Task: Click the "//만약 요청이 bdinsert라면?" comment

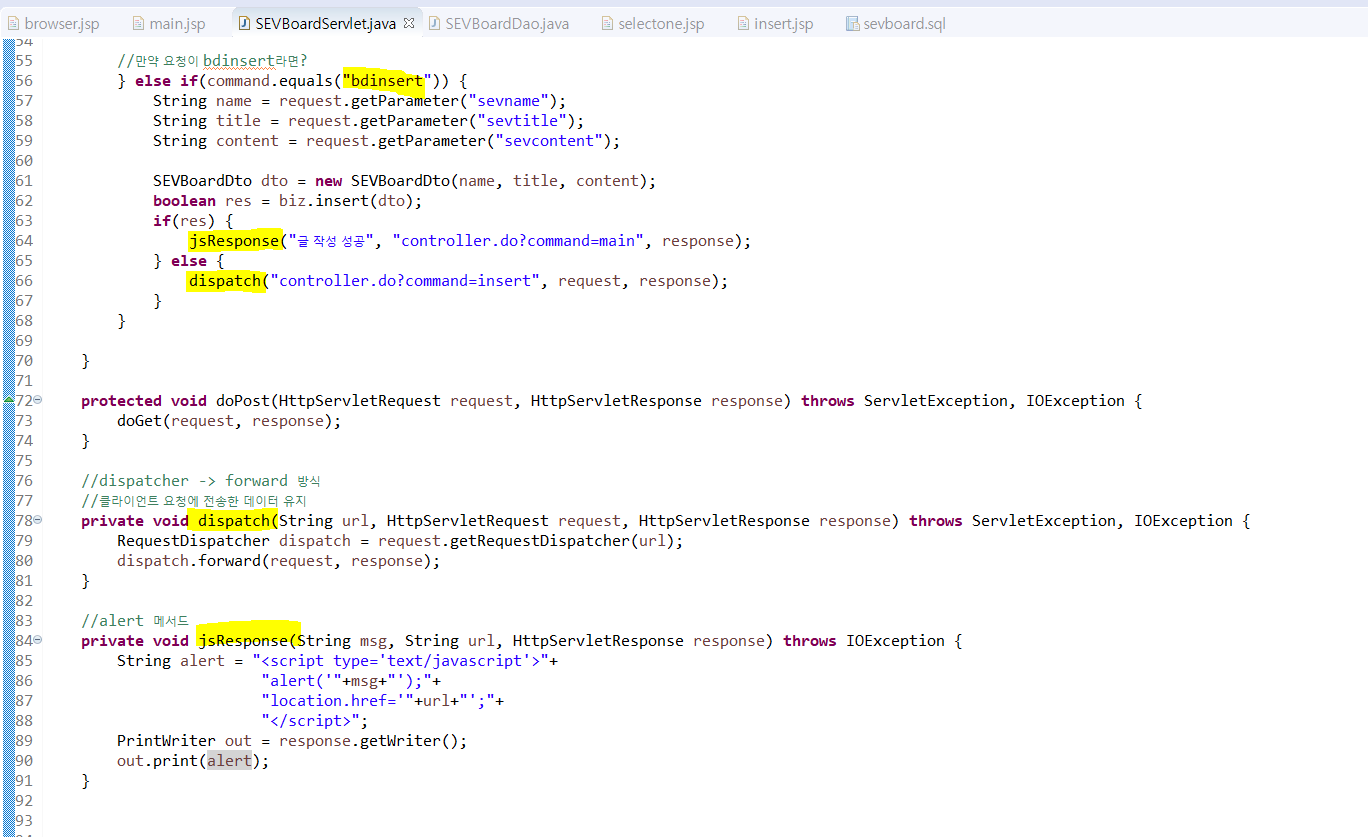Action: (212, 60)
